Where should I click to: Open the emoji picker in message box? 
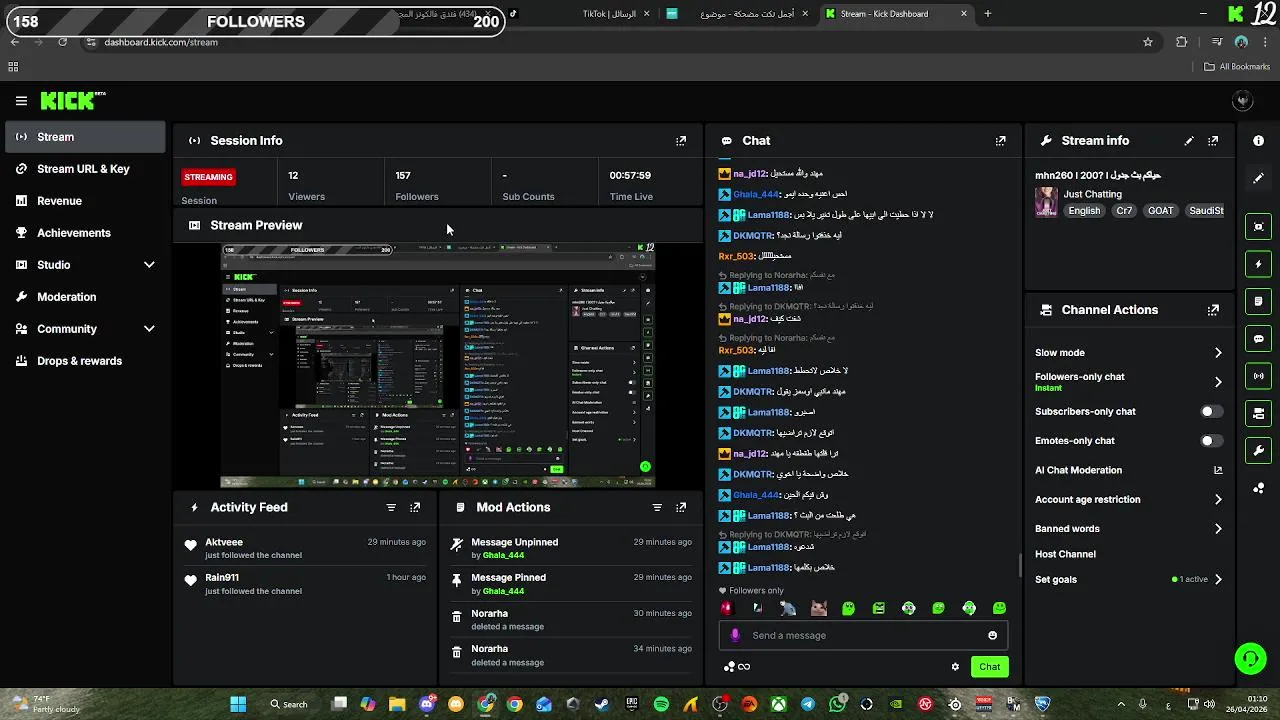992,635
